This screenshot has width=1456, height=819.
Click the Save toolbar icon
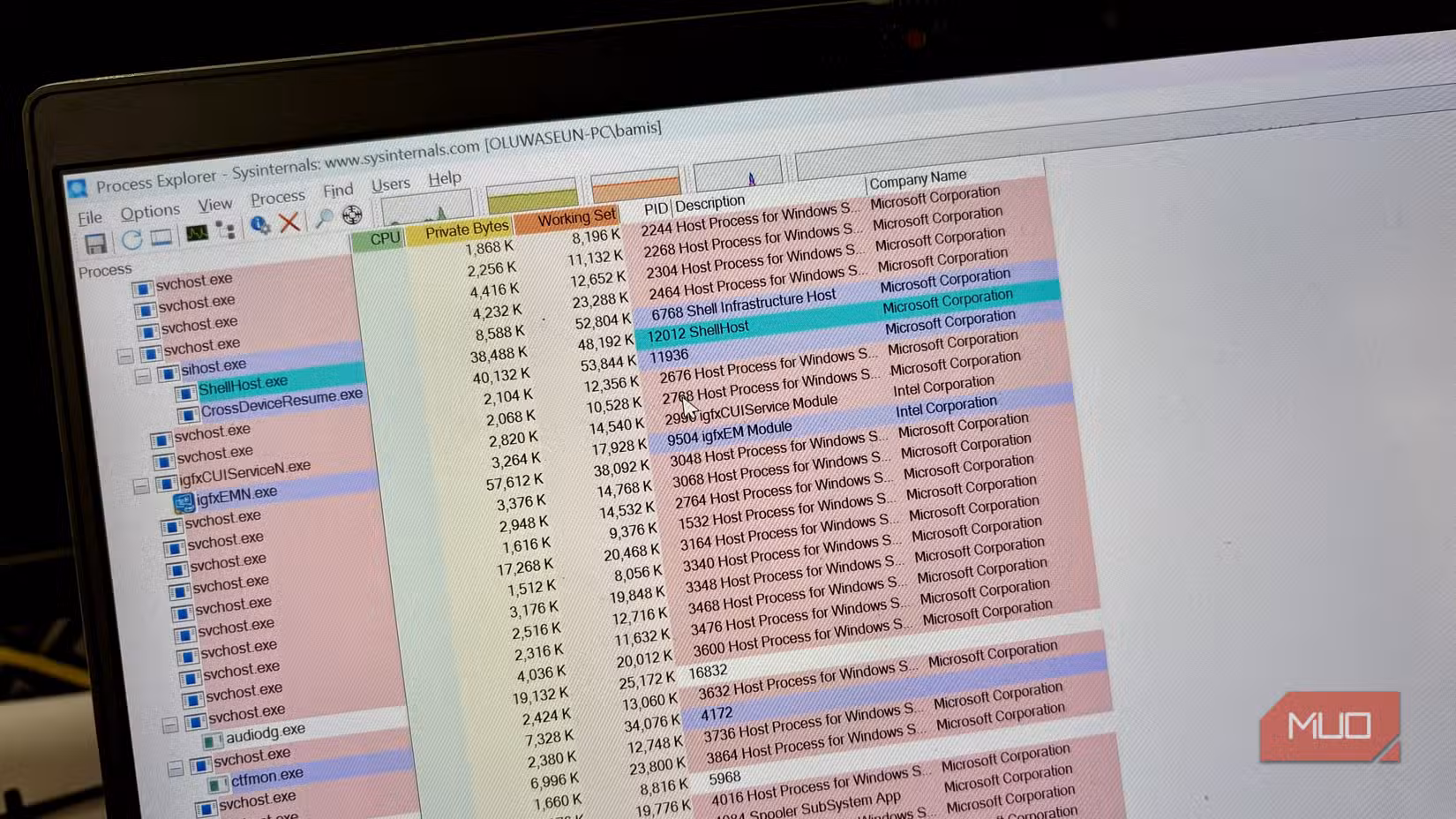click(95, 244)
